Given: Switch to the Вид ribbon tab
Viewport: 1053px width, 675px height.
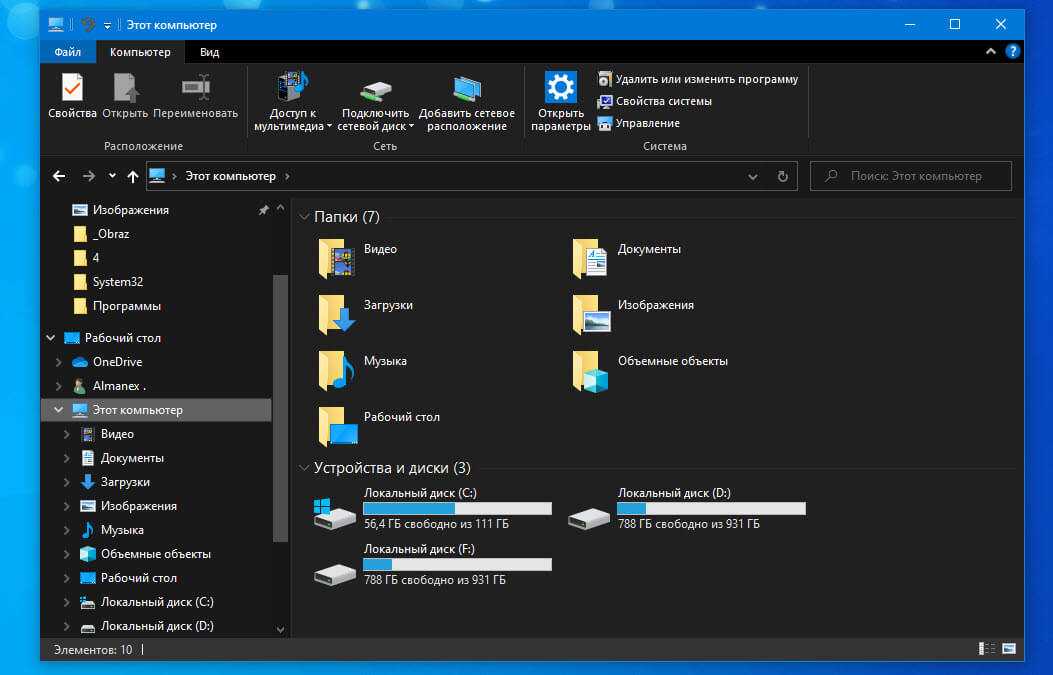Looking at the screenshot, I should (x=209, y=52).
